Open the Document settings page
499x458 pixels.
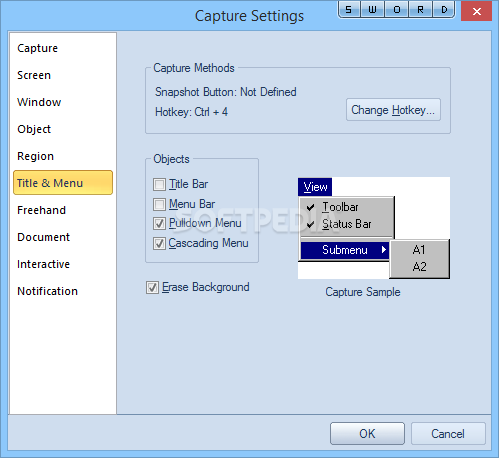point(43,237)
